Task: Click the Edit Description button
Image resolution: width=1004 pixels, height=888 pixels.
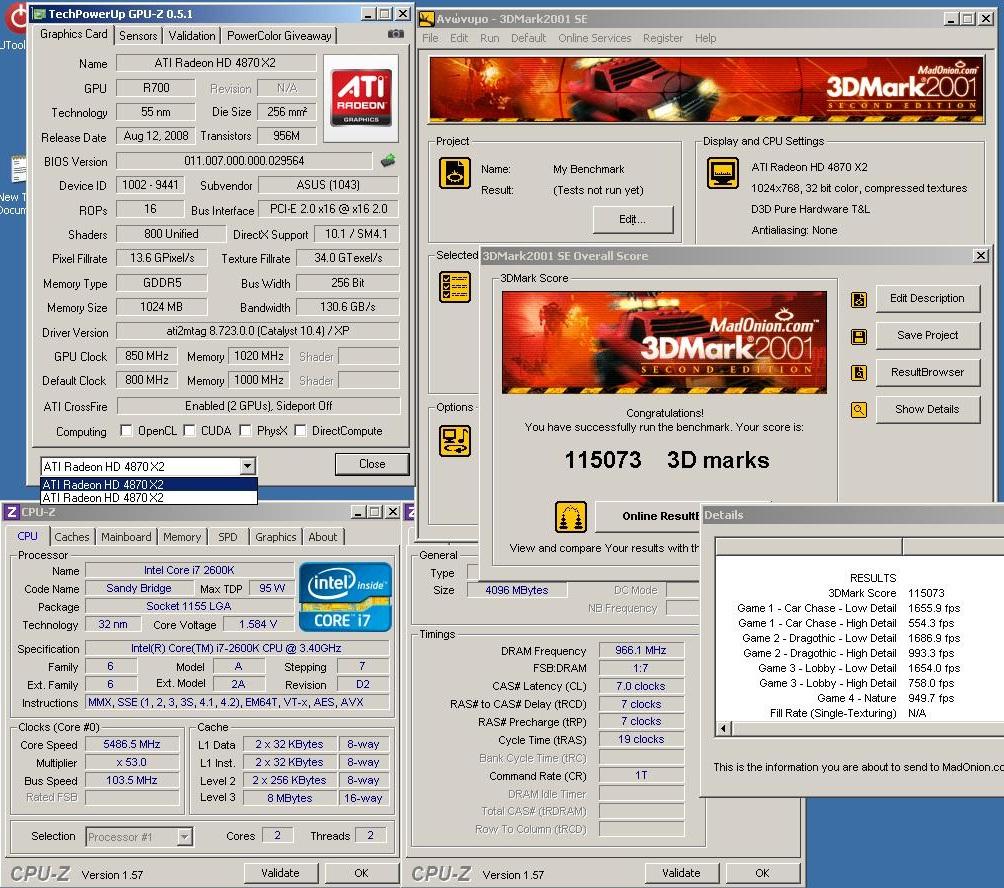Action: tap(927, 299)
